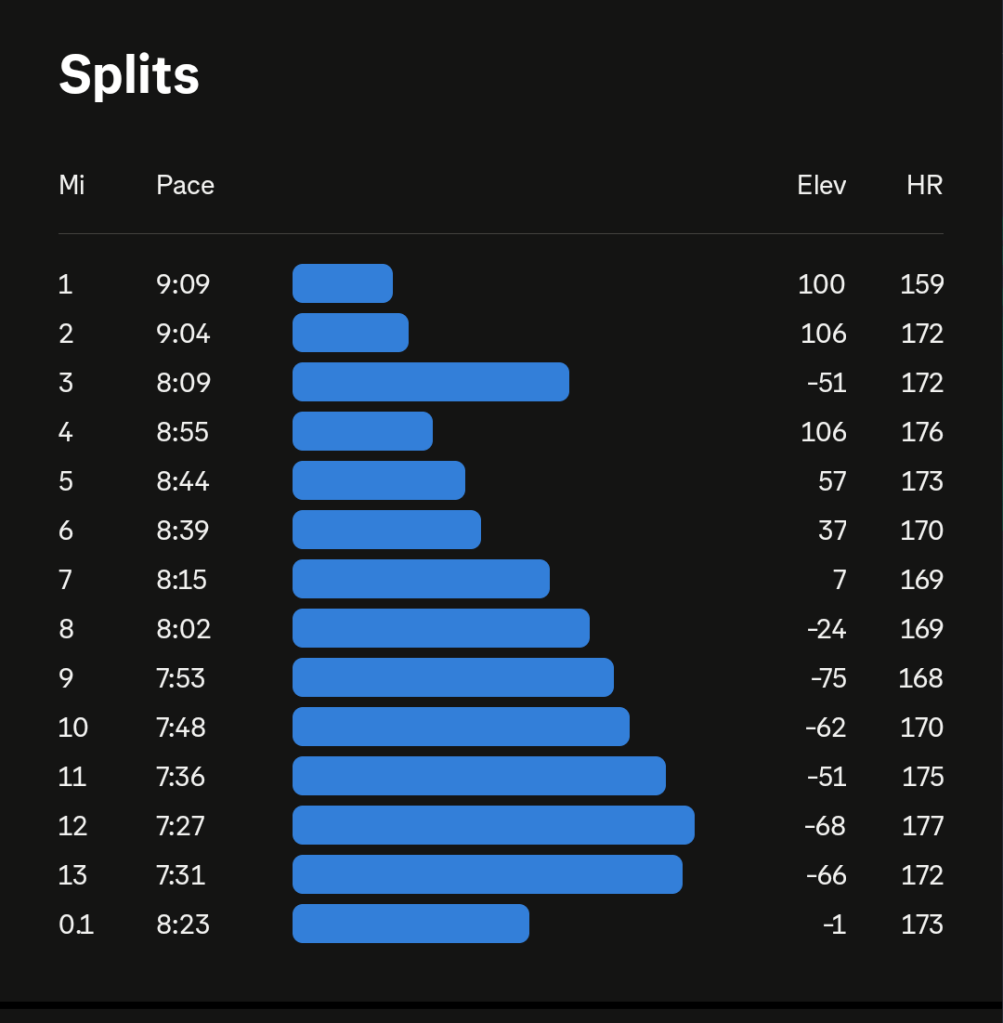Select the elevation value 100

(x=821, y=284)
